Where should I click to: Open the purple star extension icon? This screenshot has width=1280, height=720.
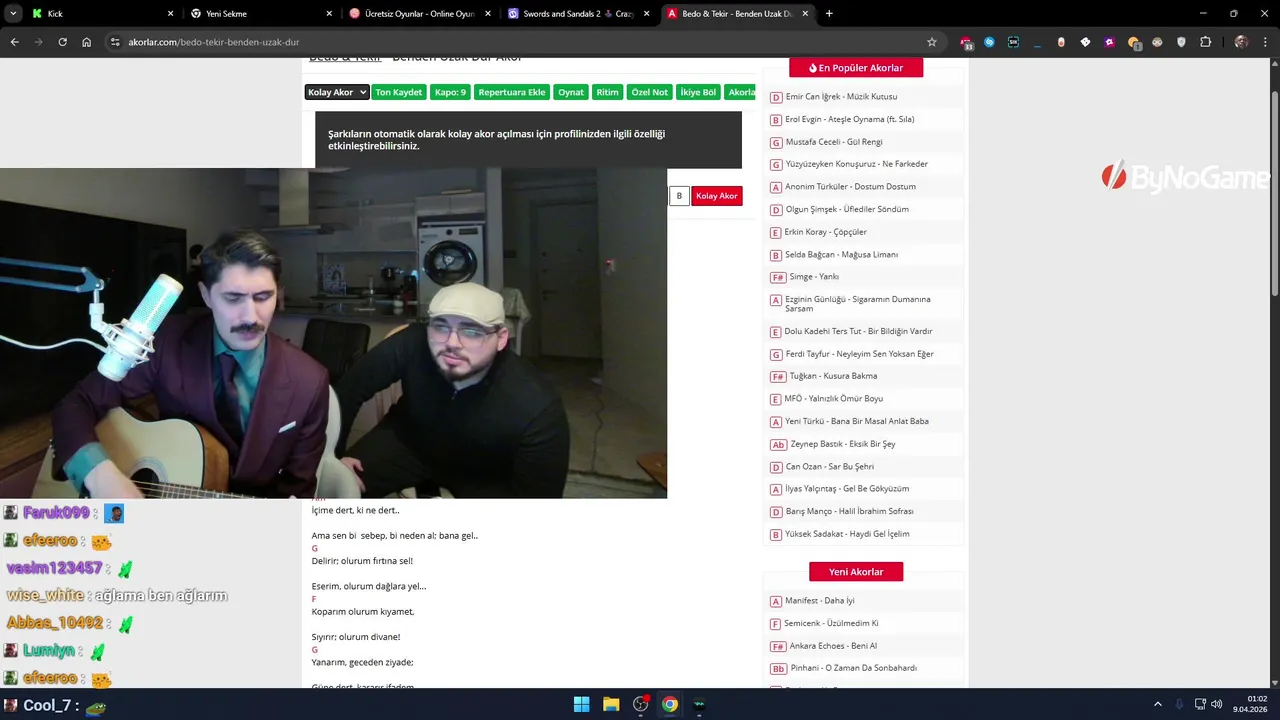pyautogui.click(x=1109, y=42)
